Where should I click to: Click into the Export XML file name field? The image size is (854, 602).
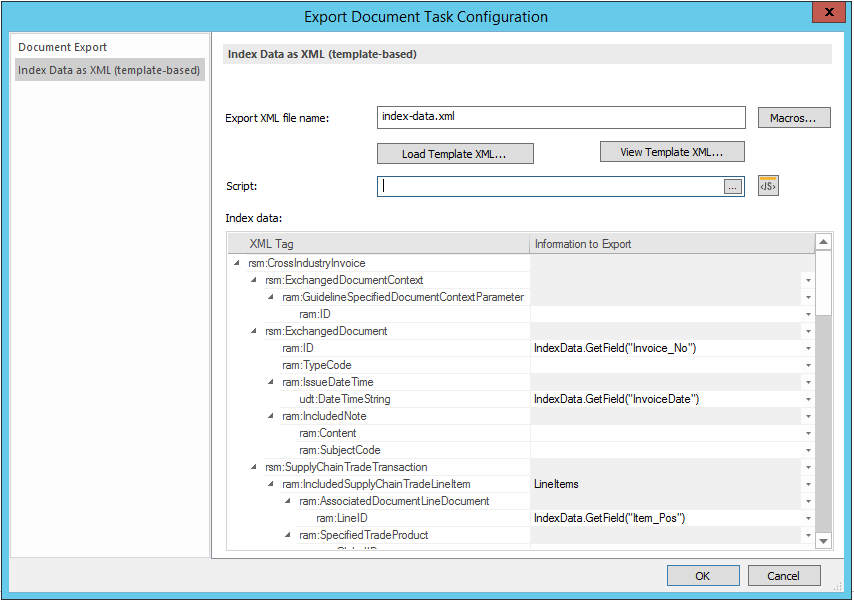[x=560, y=117]
